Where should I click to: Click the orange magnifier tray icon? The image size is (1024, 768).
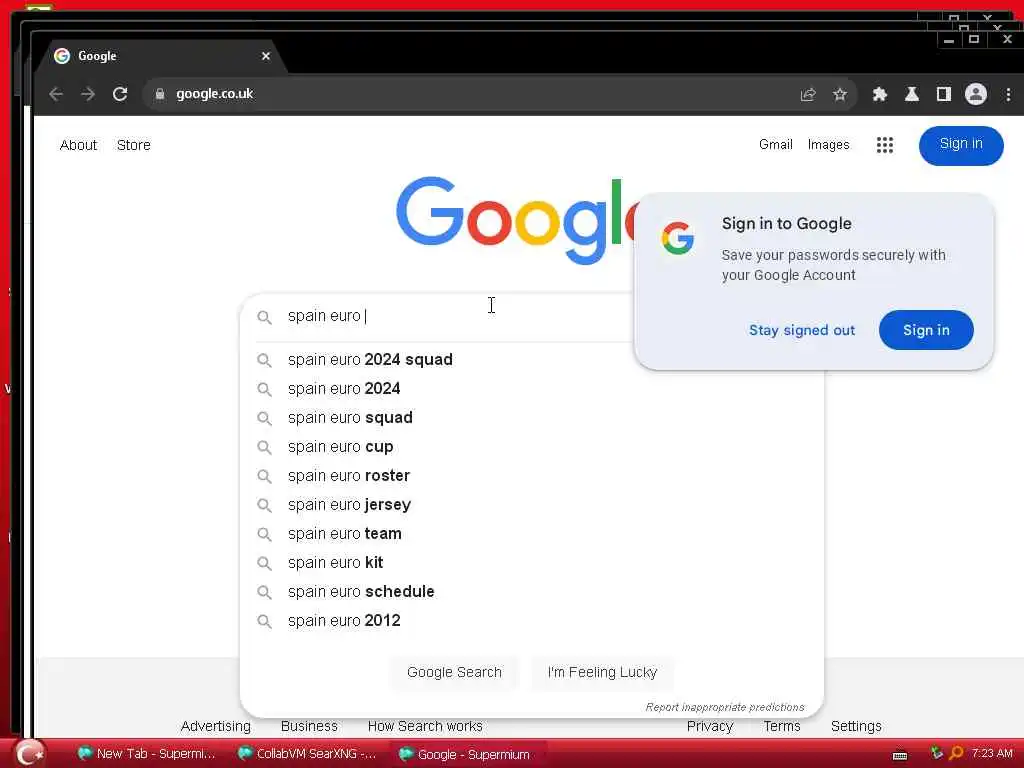[x=956, y=754]
